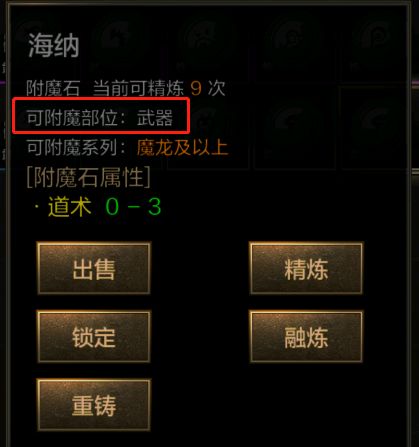
Task: Click the 附魔石 item type label
Action: [53, 88]
